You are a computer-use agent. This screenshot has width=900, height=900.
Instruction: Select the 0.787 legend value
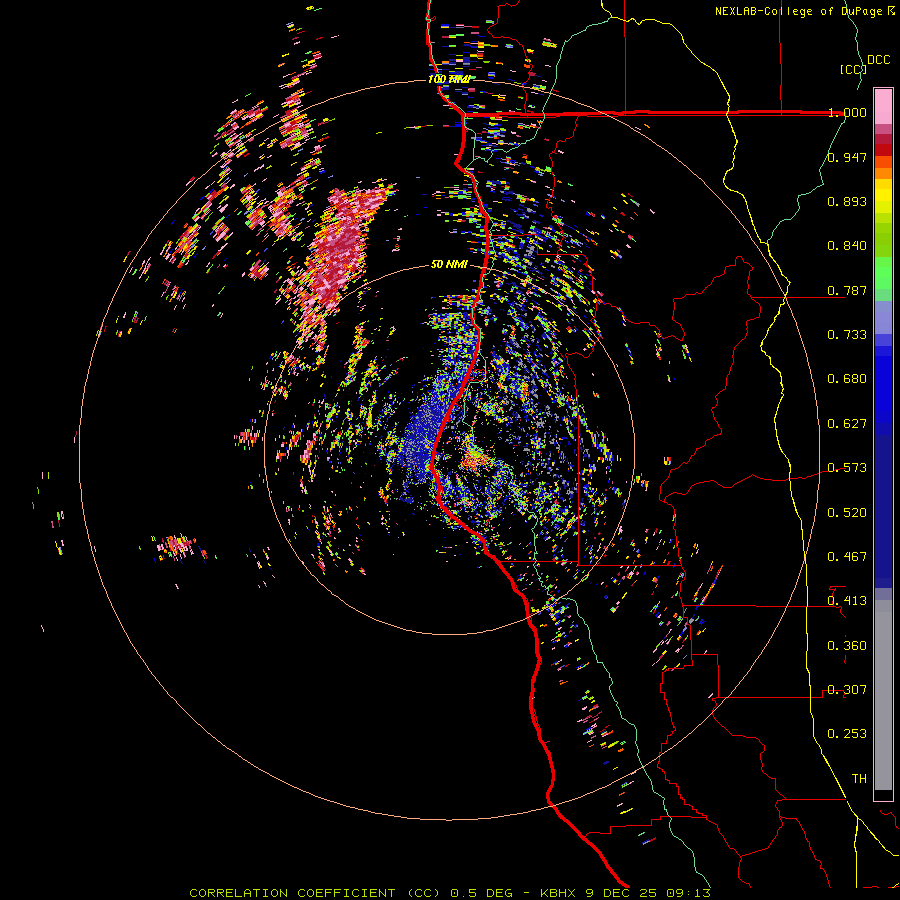[x=847, y=290]
